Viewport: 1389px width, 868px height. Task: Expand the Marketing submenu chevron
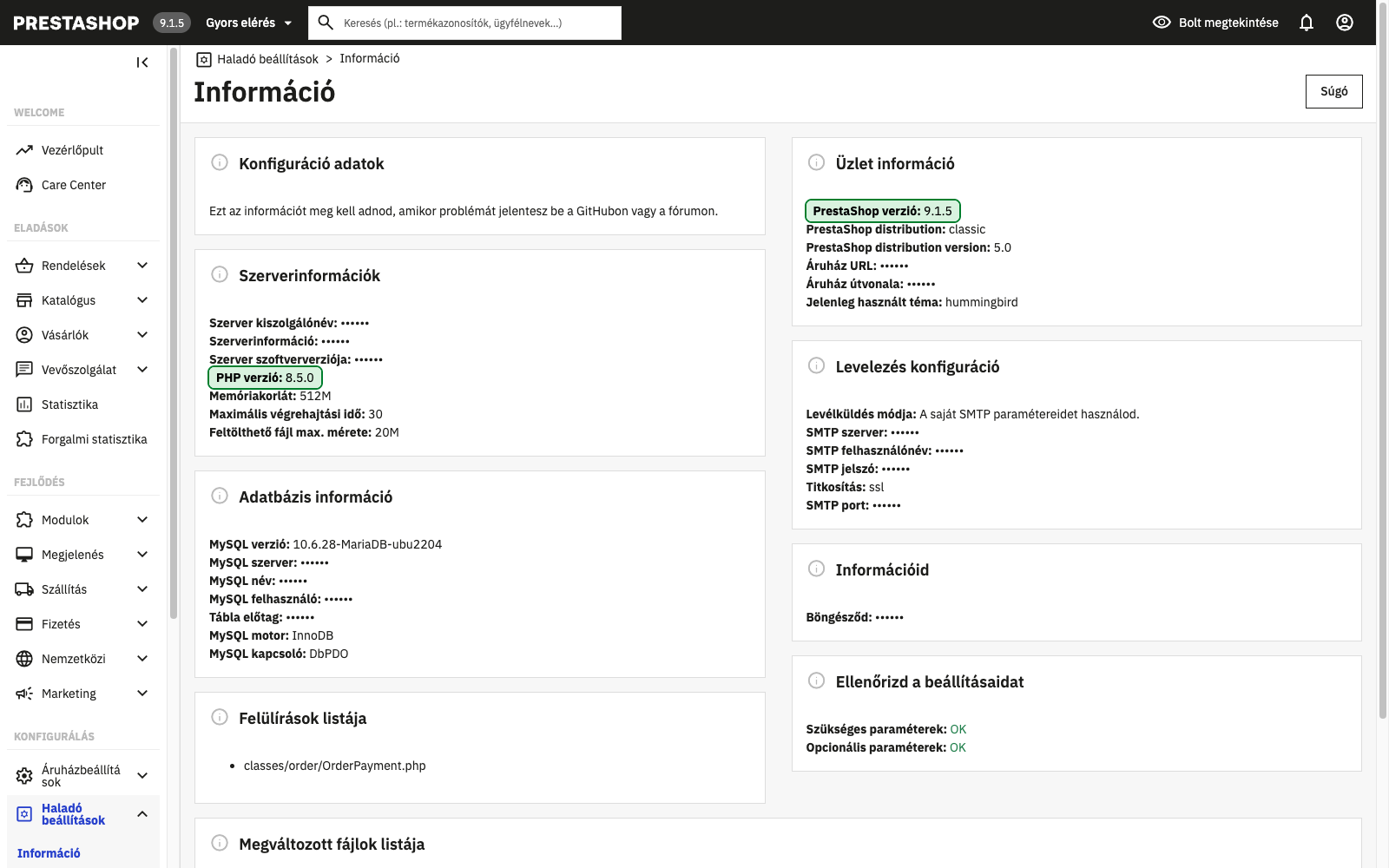pos(142,694)
